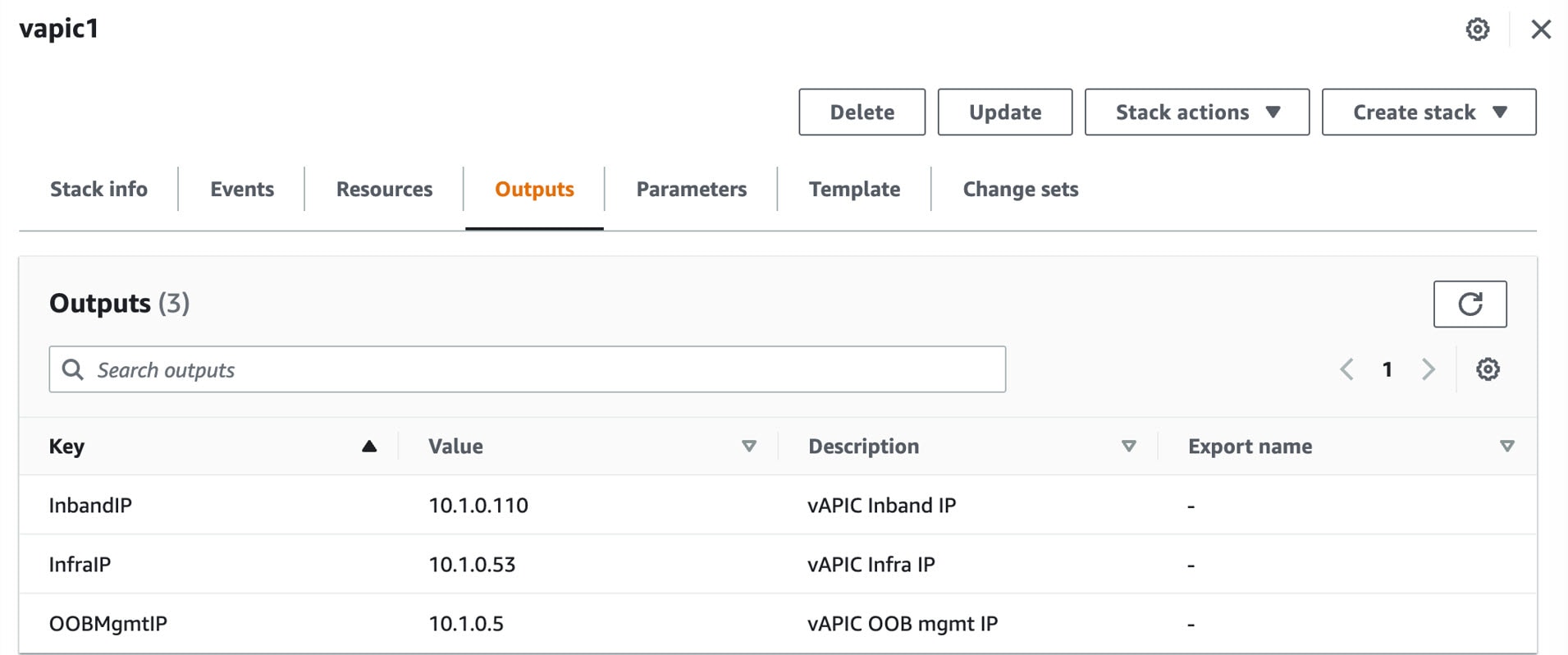Screen dimensions: 1568x655
Task: Open Outputs table preferences gear
Action: pos(1488,369)
